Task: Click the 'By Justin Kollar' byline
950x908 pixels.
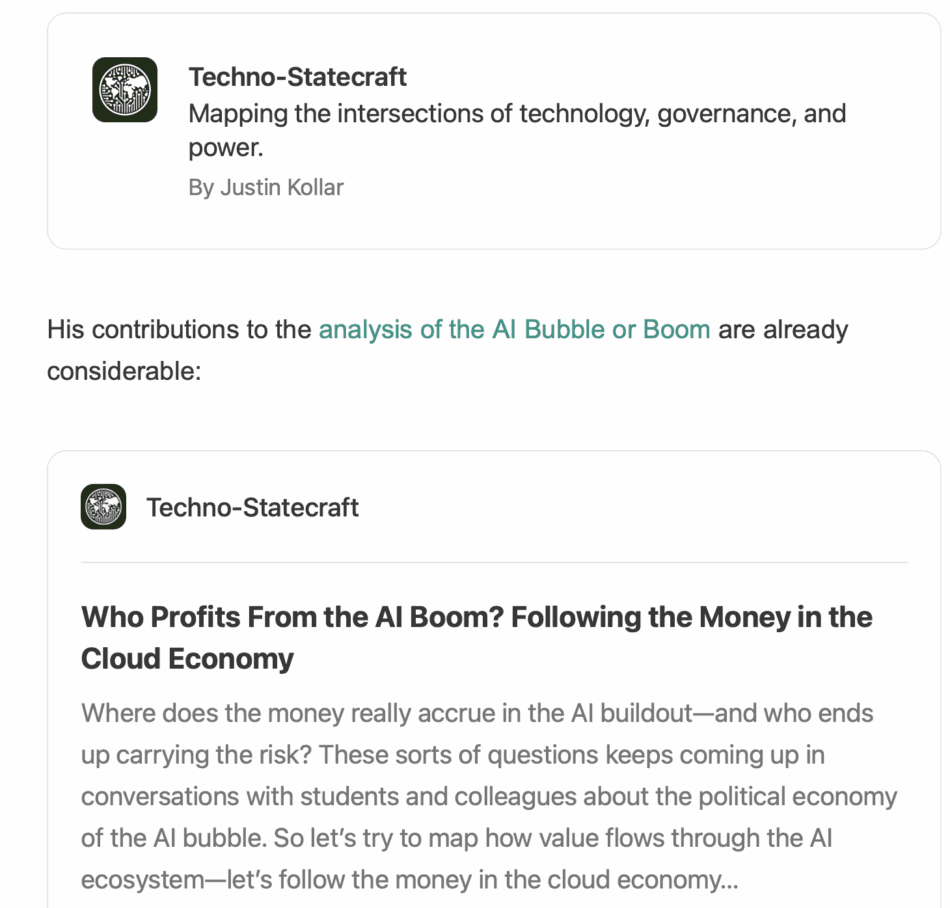Action: tap(265, 187)
